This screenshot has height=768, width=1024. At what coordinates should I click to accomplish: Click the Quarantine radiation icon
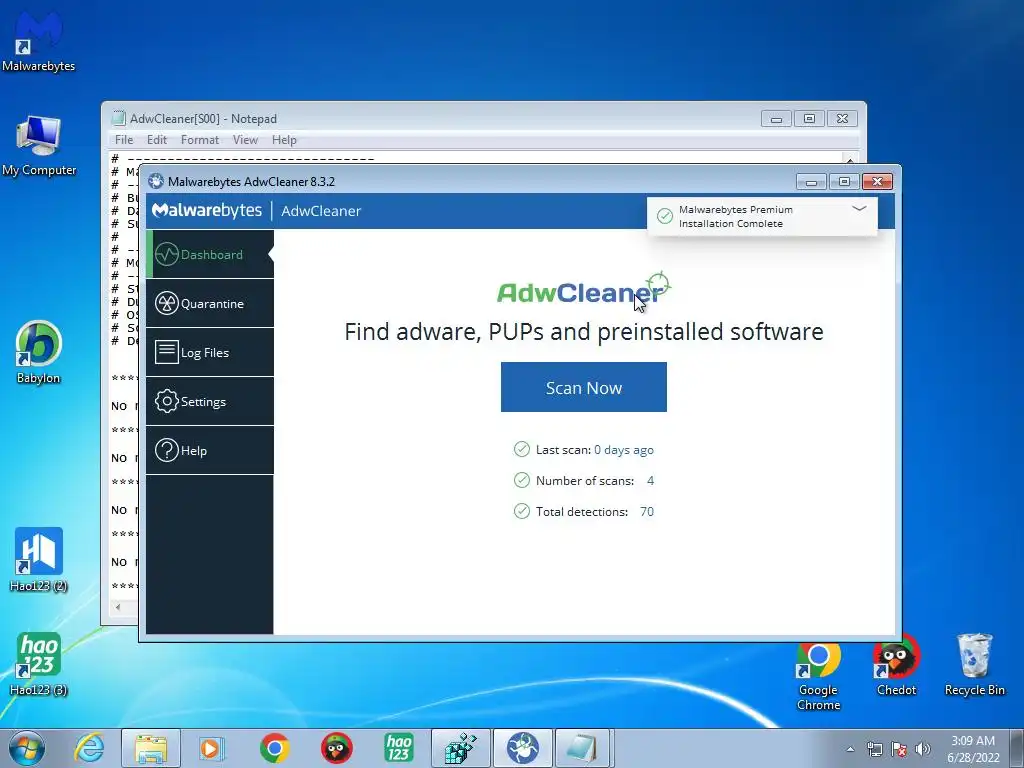click(167, 304)
